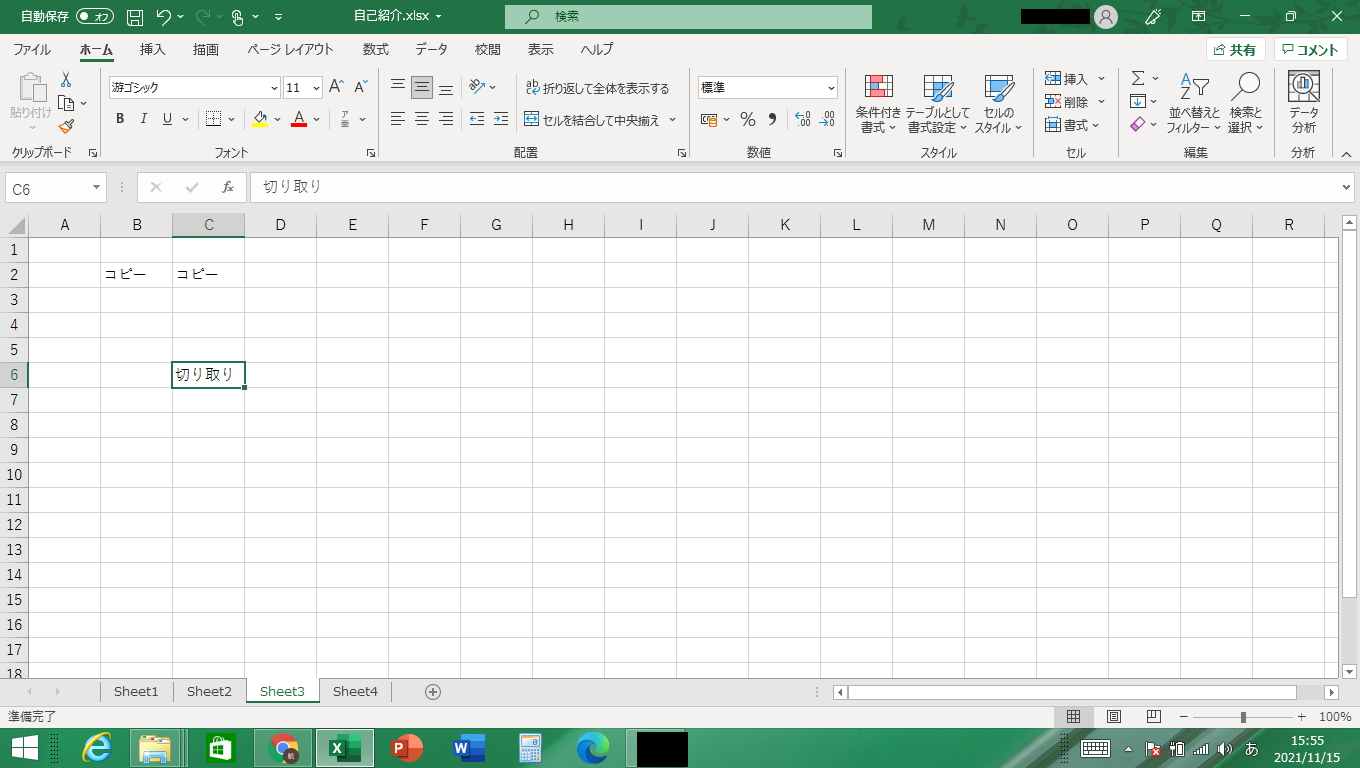Viewport: 1360px width, 768px height.
Task: Click the Share (共有) button
Action: [x=1236, y=50]
